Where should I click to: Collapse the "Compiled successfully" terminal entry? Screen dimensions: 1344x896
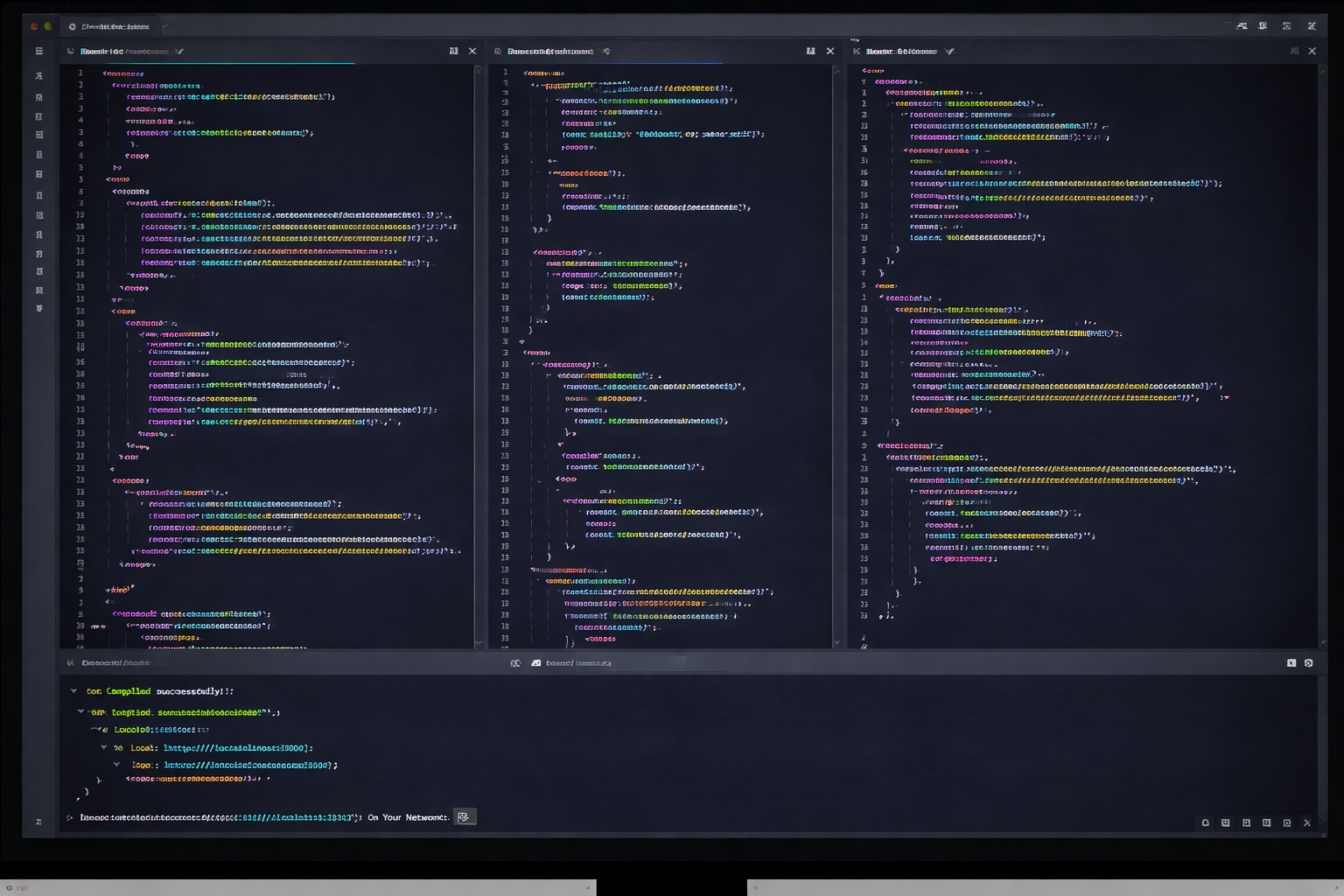coord(73,691)
